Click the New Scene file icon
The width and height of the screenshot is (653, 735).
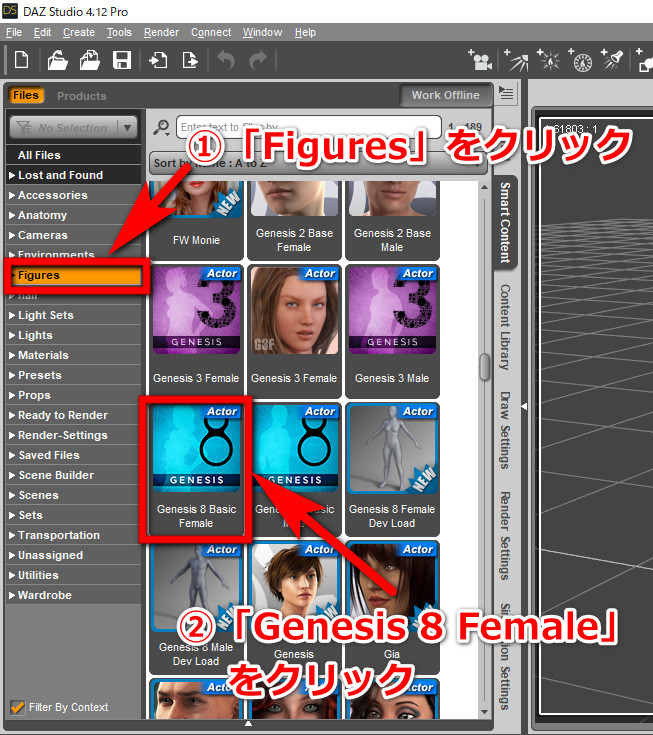pos(21,60)
